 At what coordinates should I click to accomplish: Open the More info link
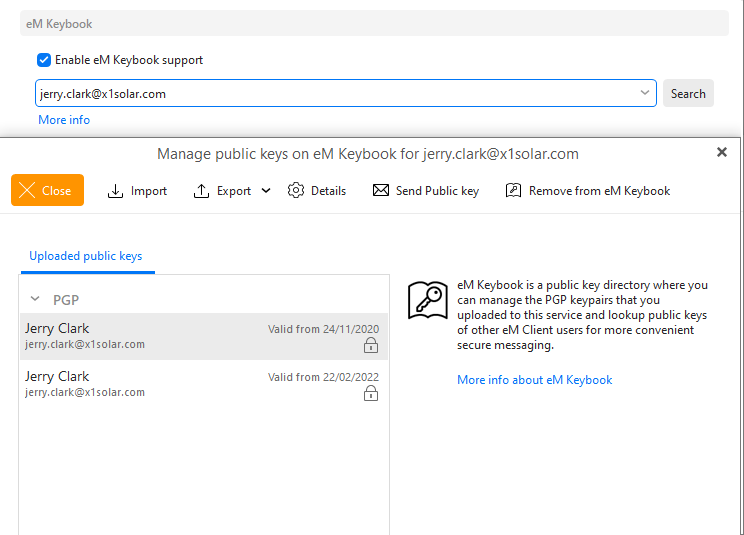coord(64,120)
